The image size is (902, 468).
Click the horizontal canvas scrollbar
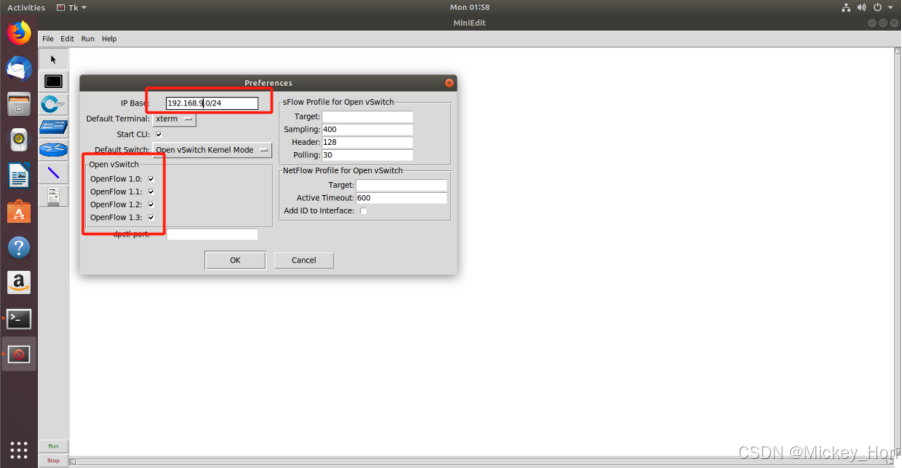coord(481,462)
